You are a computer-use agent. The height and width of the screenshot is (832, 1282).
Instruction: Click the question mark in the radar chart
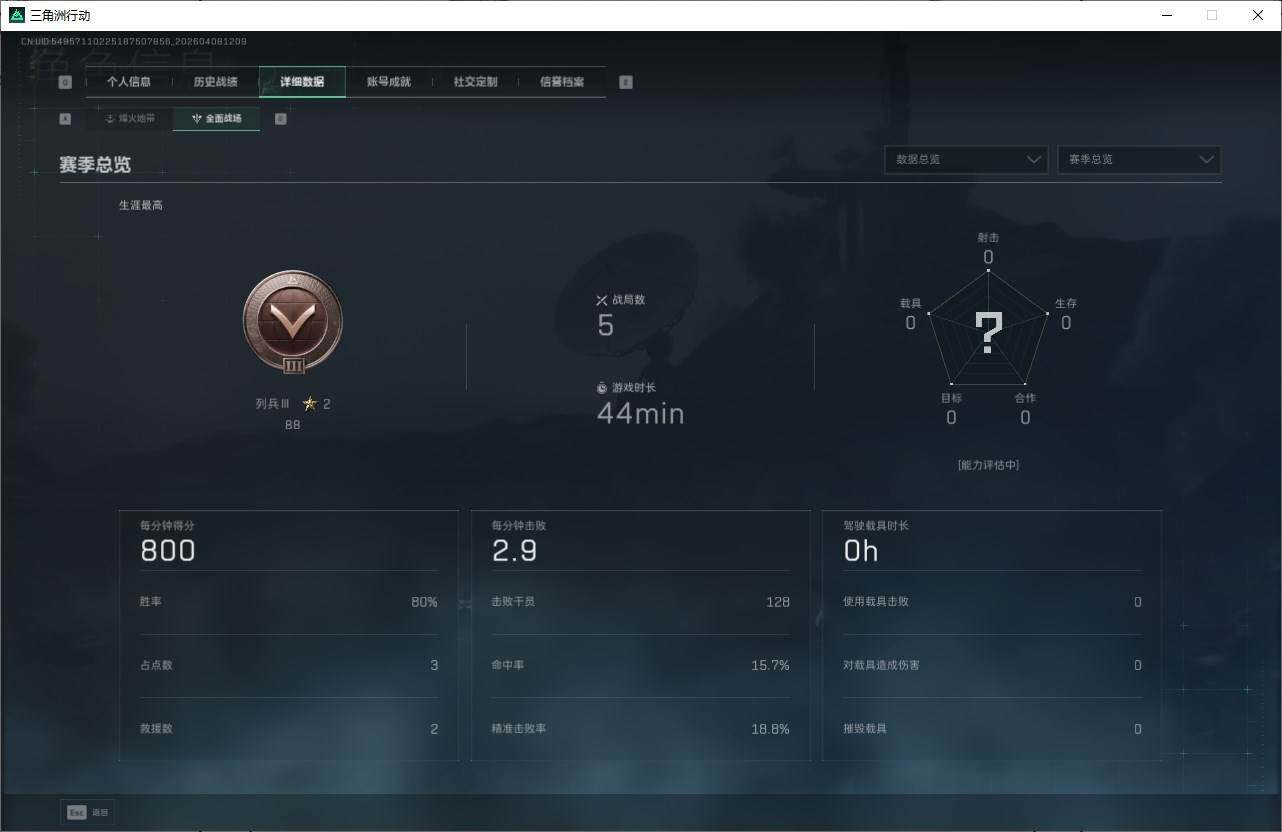point(988,333)
